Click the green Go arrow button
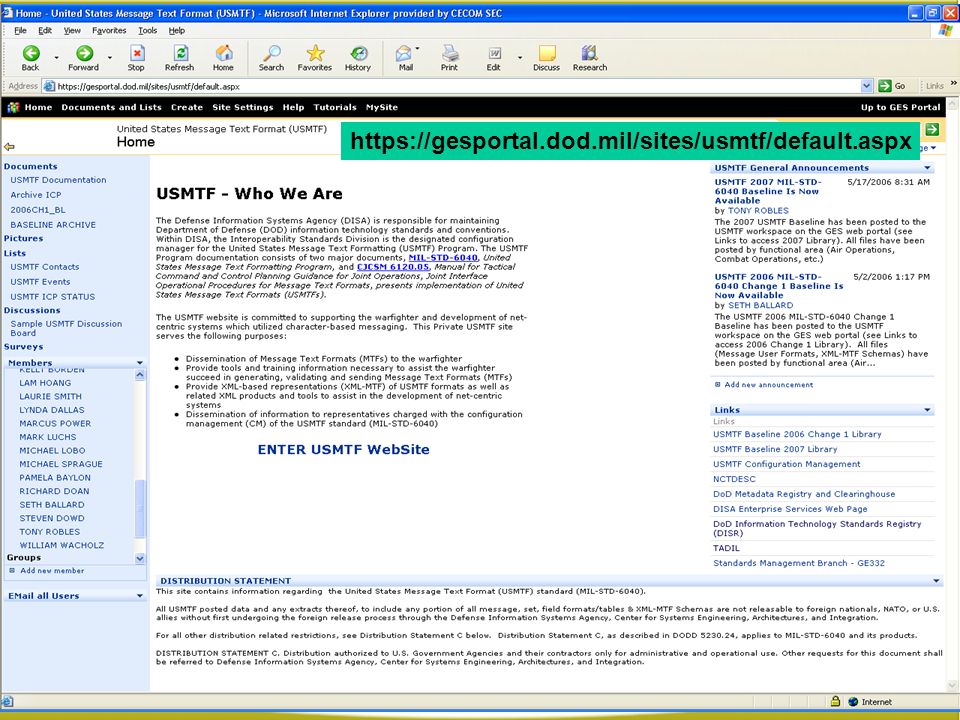 [885, 86]
